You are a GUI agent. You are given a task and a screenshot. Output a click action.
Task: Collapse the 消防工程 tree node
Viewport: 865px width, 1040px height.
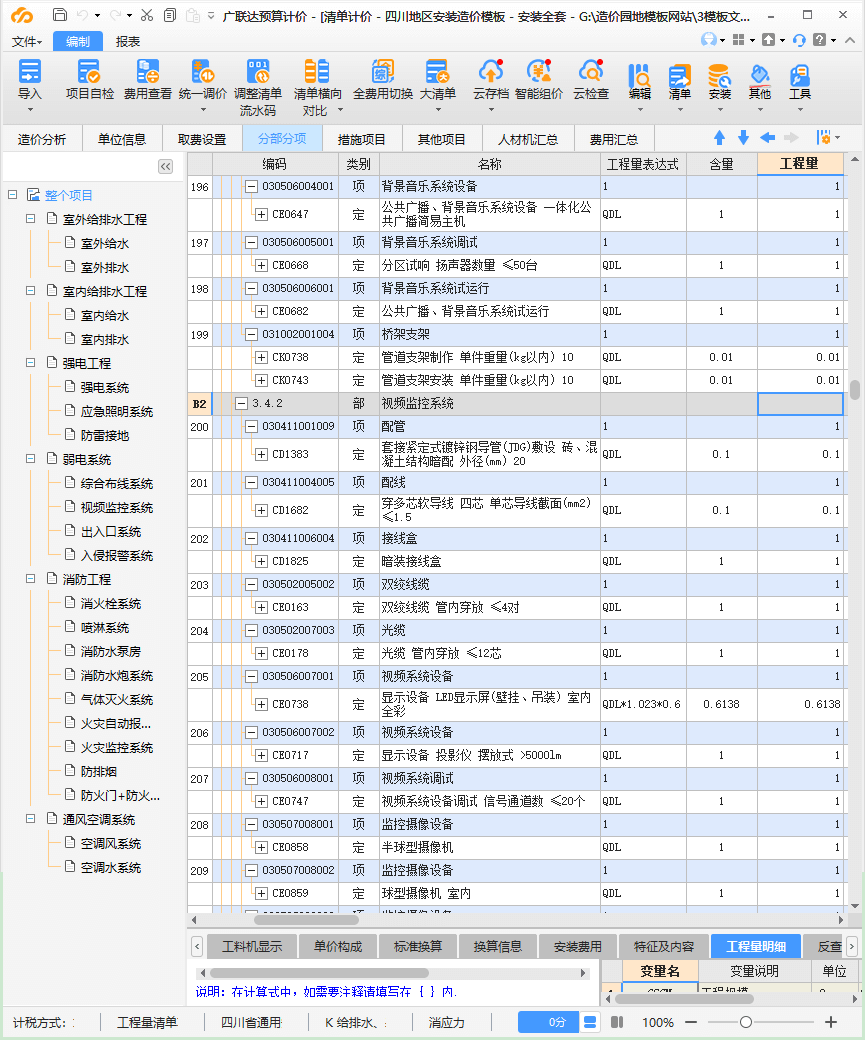[x=31, y=580]
